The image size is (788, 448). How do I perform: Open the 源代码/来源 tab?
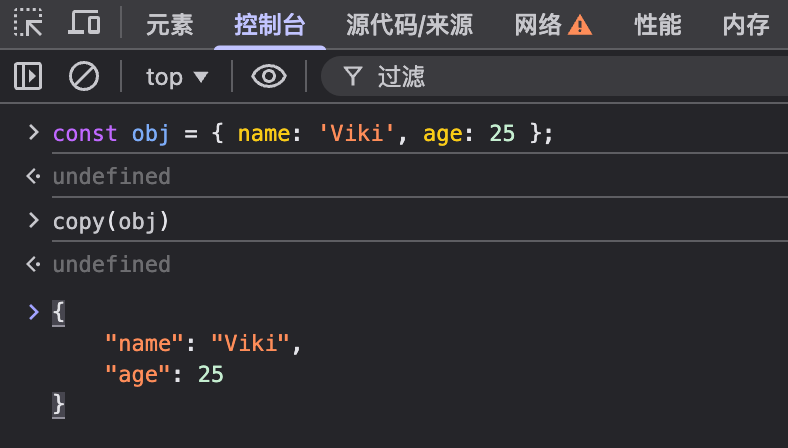click(409, 25)
